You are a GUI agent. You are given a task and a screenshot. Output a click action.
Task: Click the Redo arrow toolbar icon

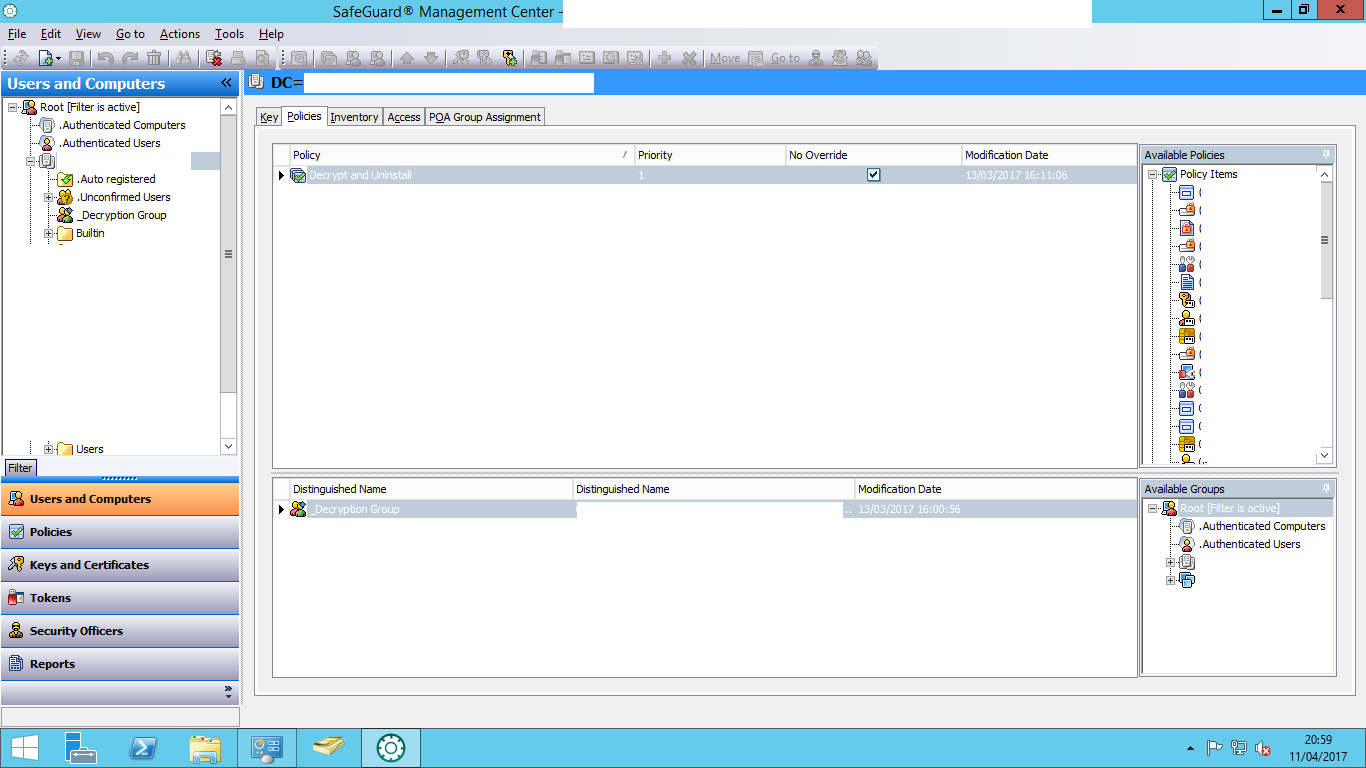[x=129, y=58]
